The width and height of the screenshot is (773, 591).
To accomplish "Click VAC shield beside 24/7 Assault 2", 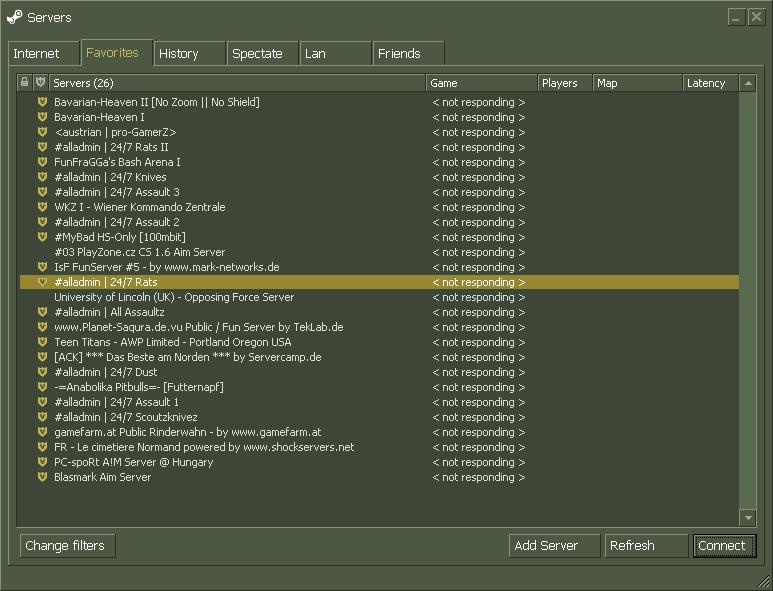I will click(42, 222).
